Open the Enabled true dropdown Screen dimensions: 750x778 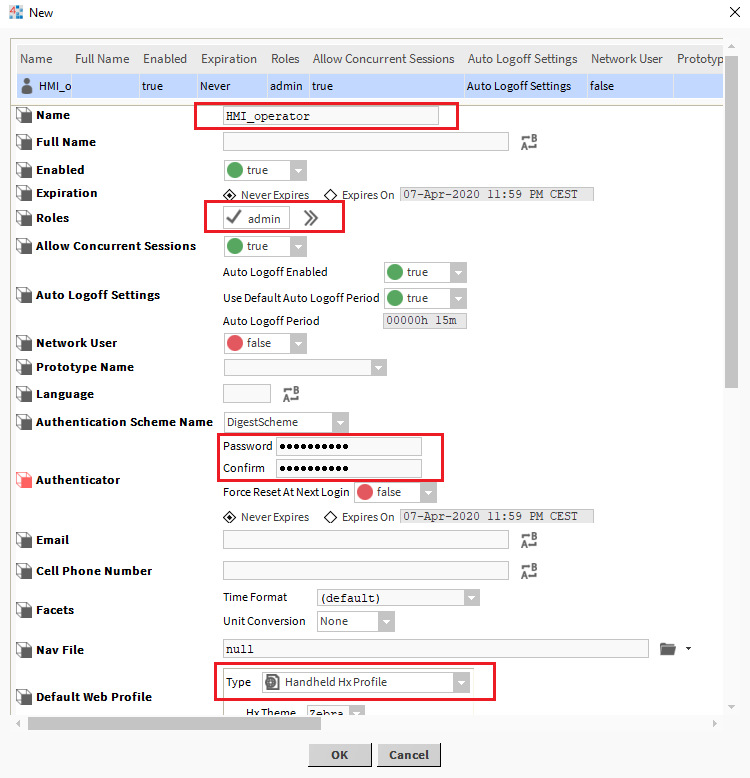tap(298, 170)
